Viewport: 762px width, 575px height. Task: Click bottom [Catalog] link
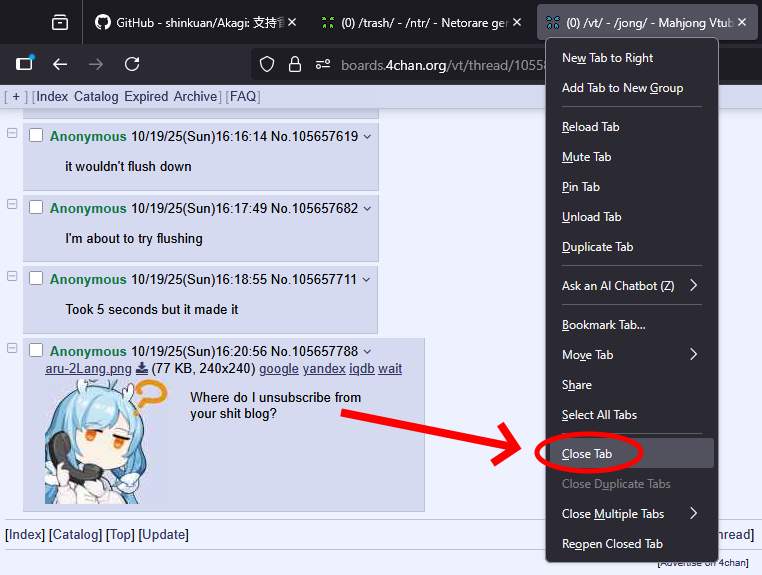point(75,535)
